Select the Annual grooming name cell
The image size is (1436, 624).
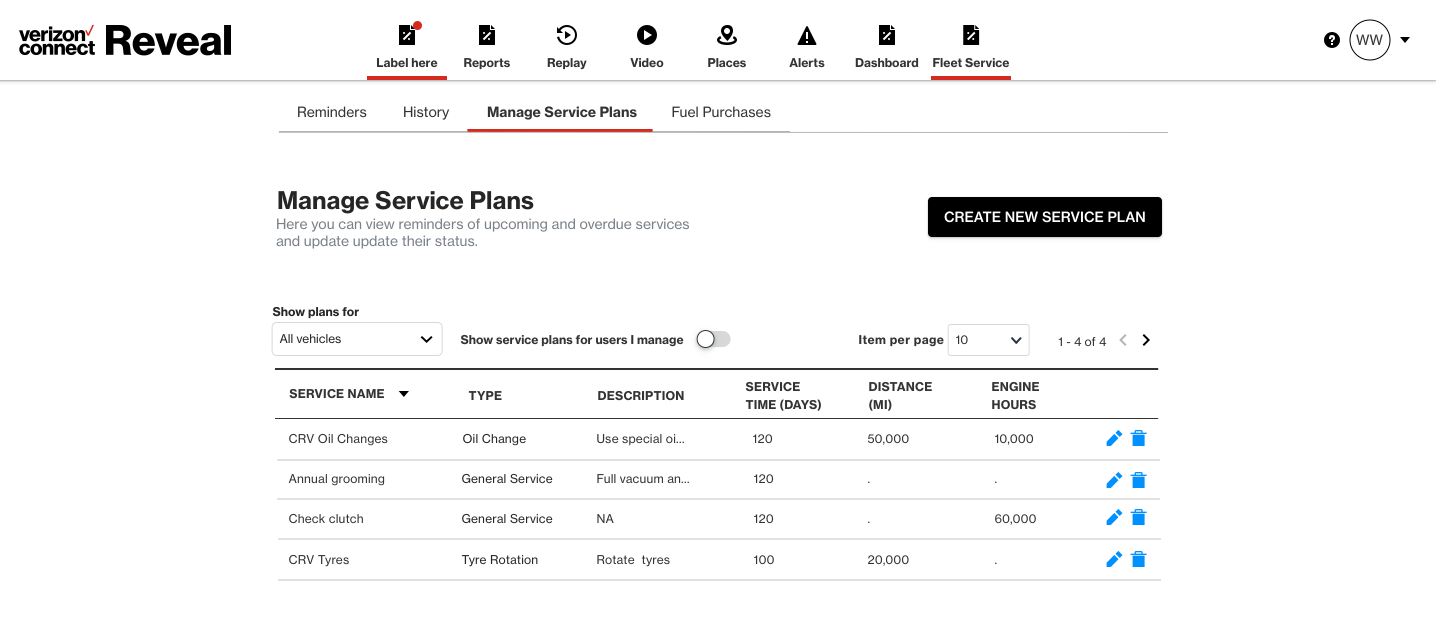click(x=337, y=479)
